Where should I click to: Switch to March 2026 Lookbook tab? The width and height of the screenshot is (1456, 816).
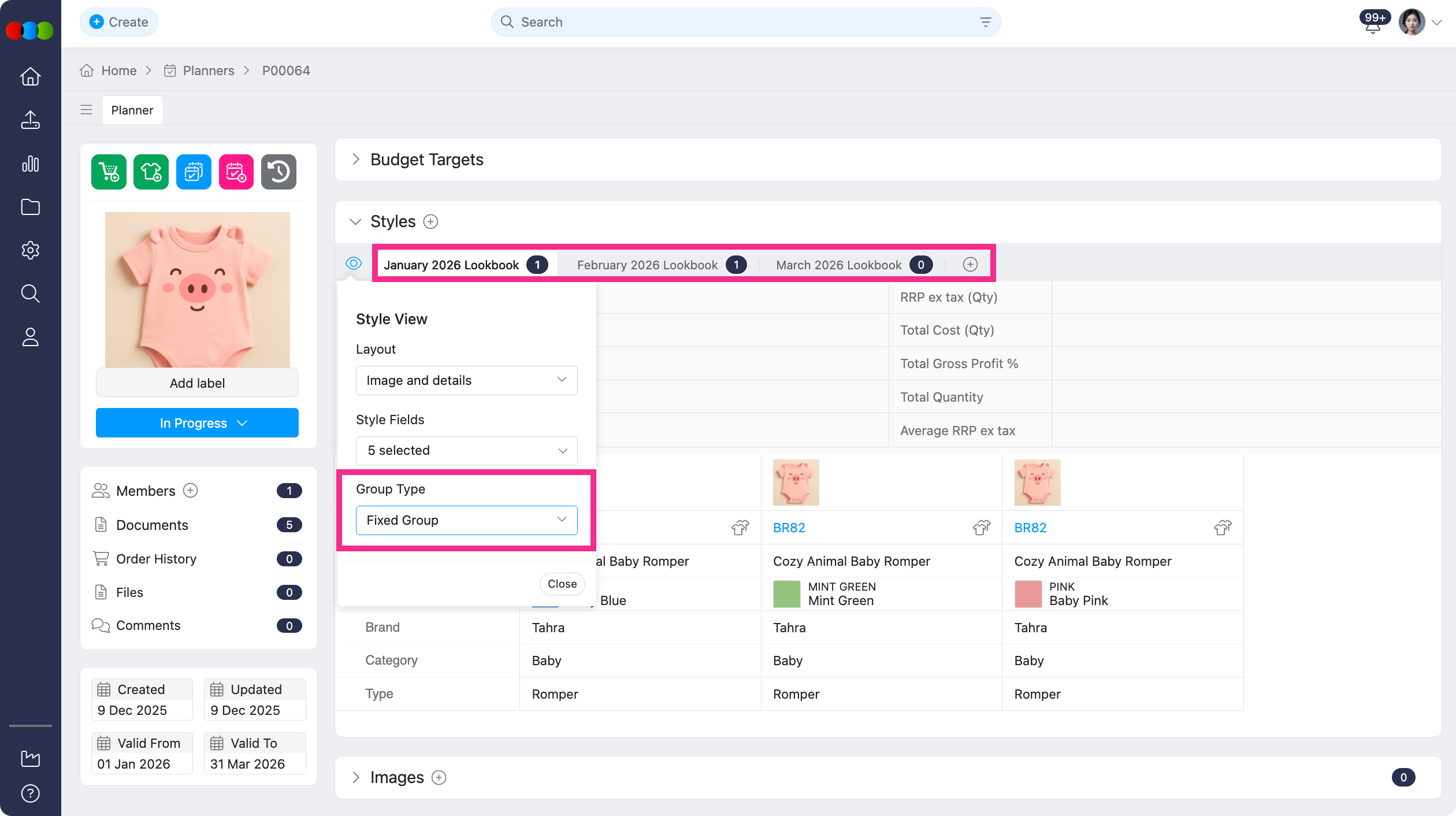[x=838, y=265]
